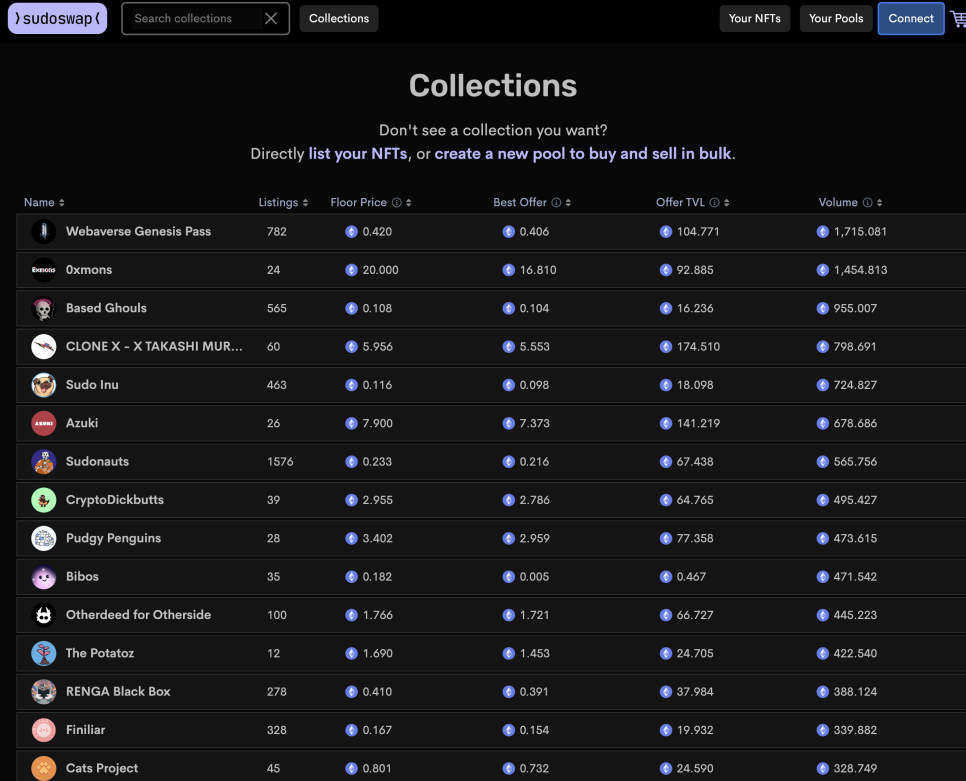
Task: Open The Potatoz collection name
Action: click(x=100, y=654)
